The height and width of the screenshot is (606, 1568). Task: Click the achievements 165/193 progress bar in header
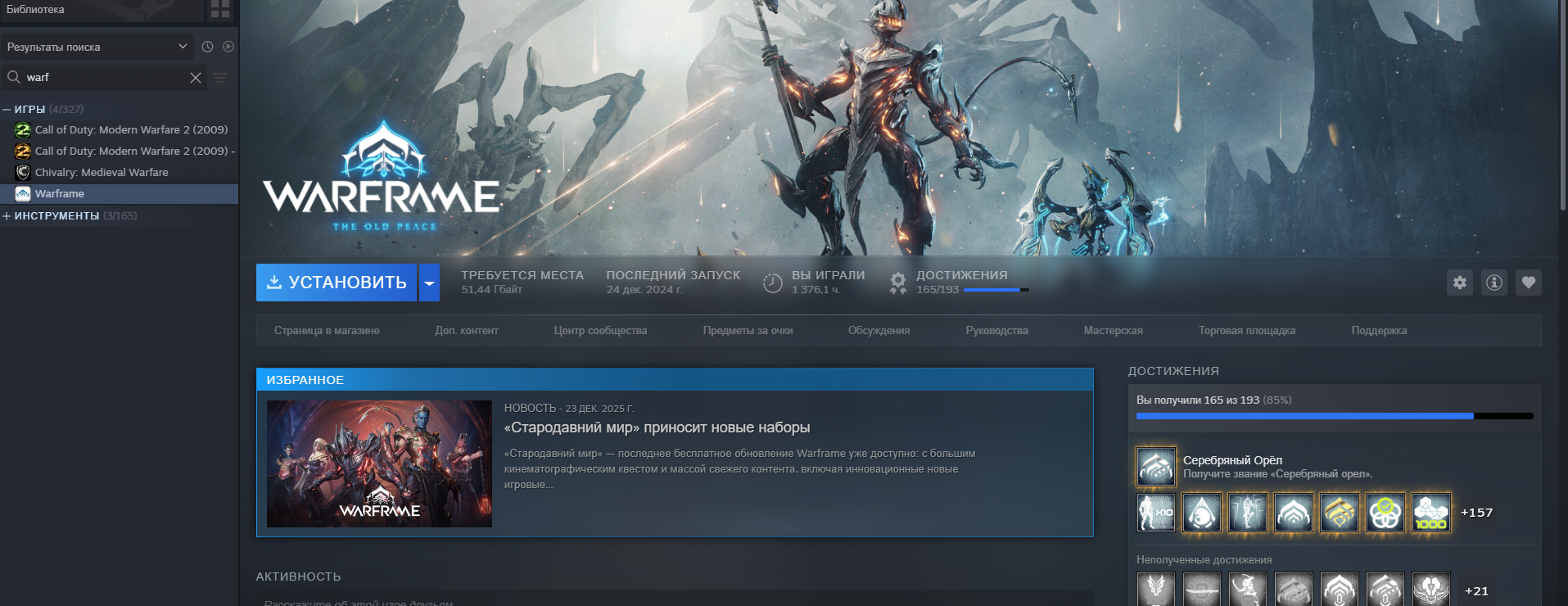[996, 290]
